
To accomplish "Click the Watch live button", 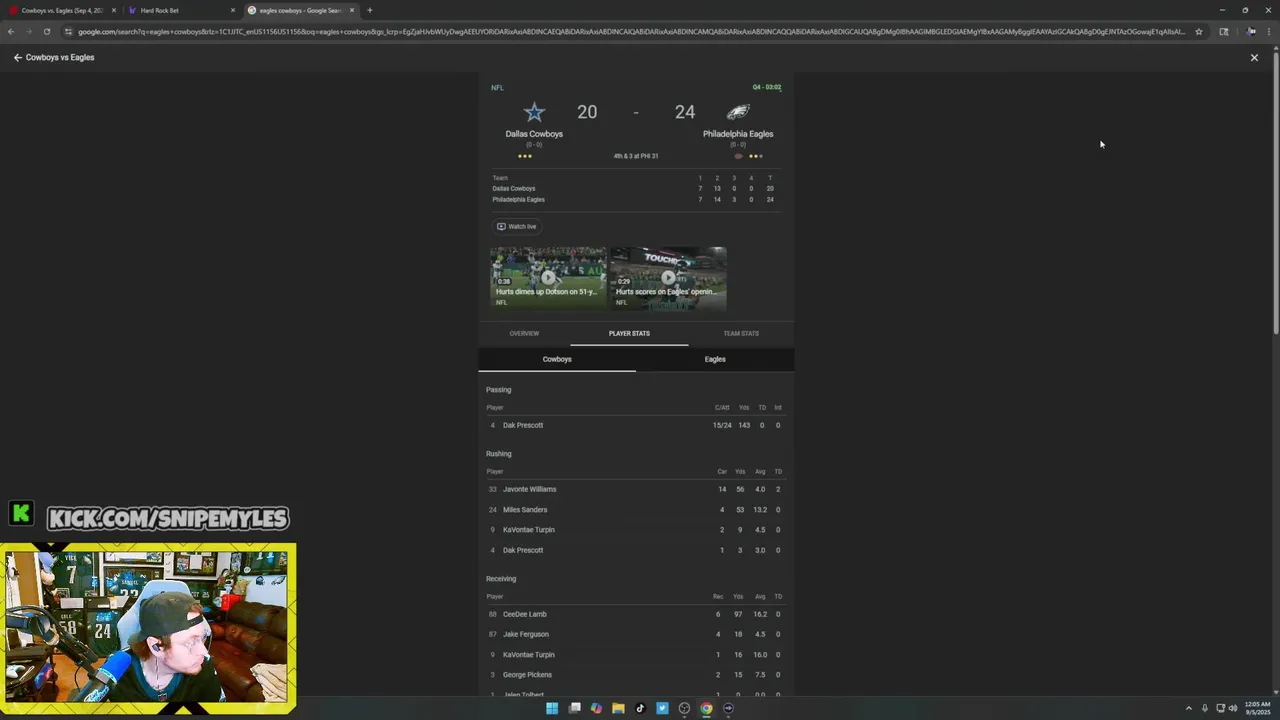I will tap(517, 226).
